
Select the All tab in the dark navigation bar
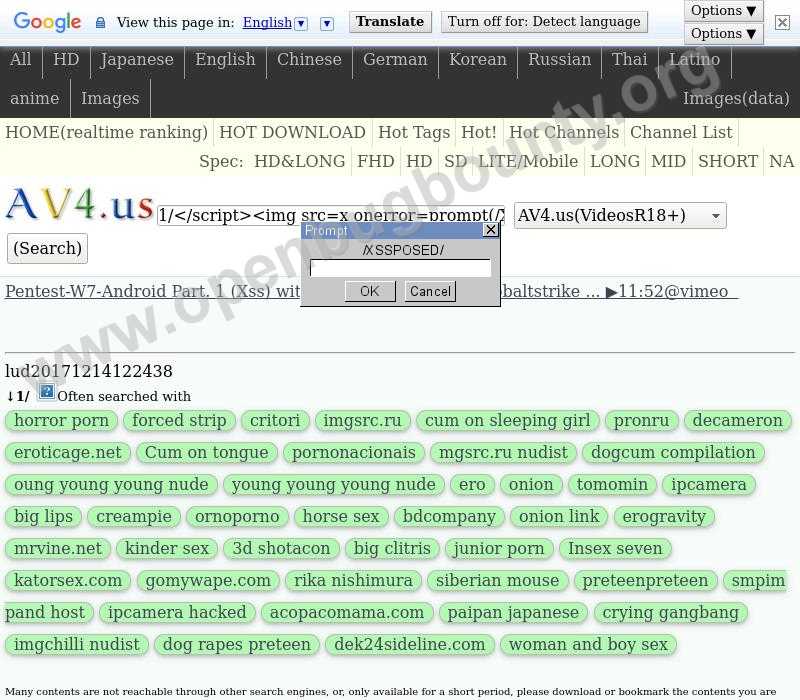tap(20, 60)
